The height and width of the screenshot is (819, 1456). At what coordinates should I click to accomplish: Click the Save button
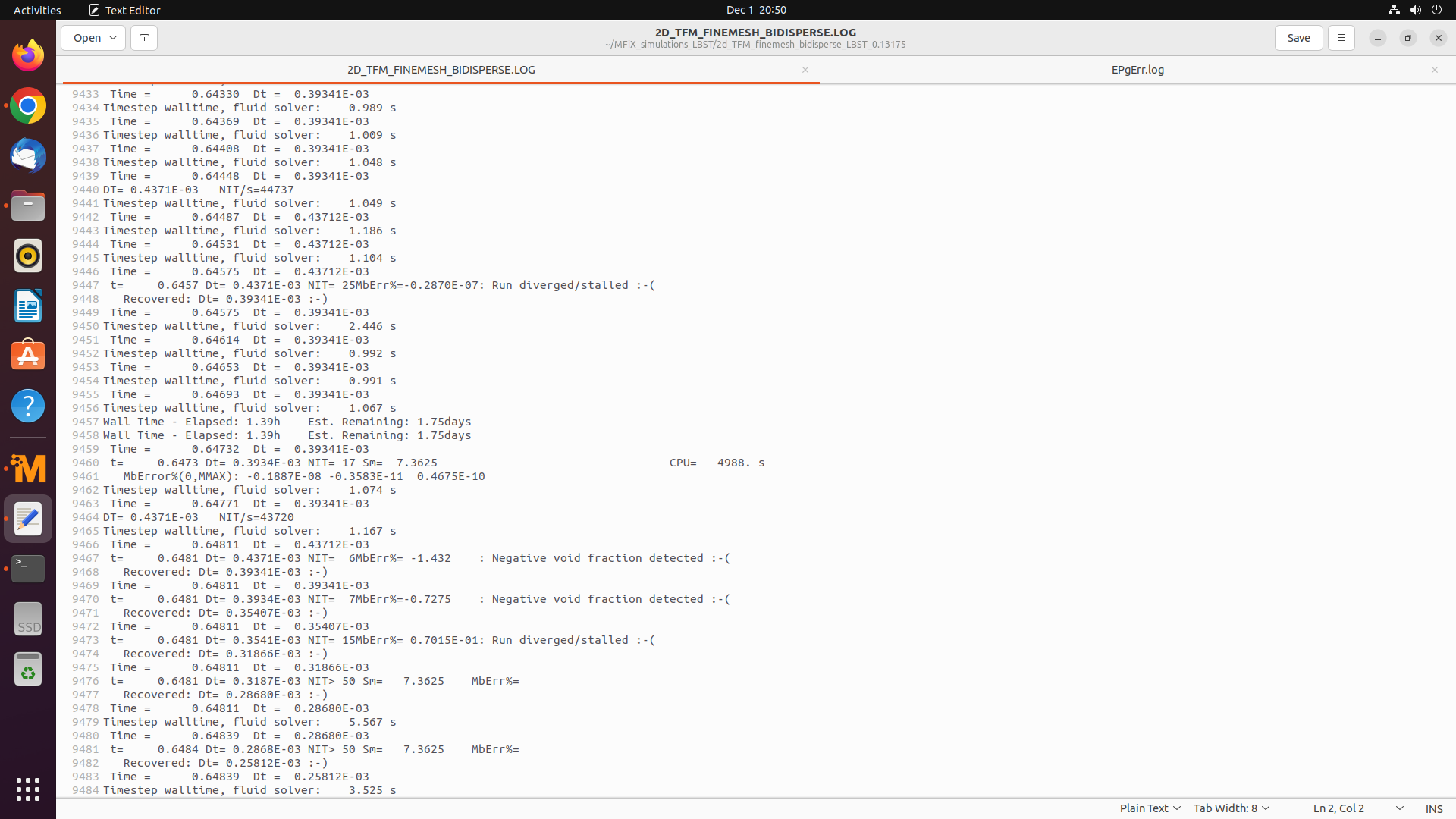click(1298, 38)
